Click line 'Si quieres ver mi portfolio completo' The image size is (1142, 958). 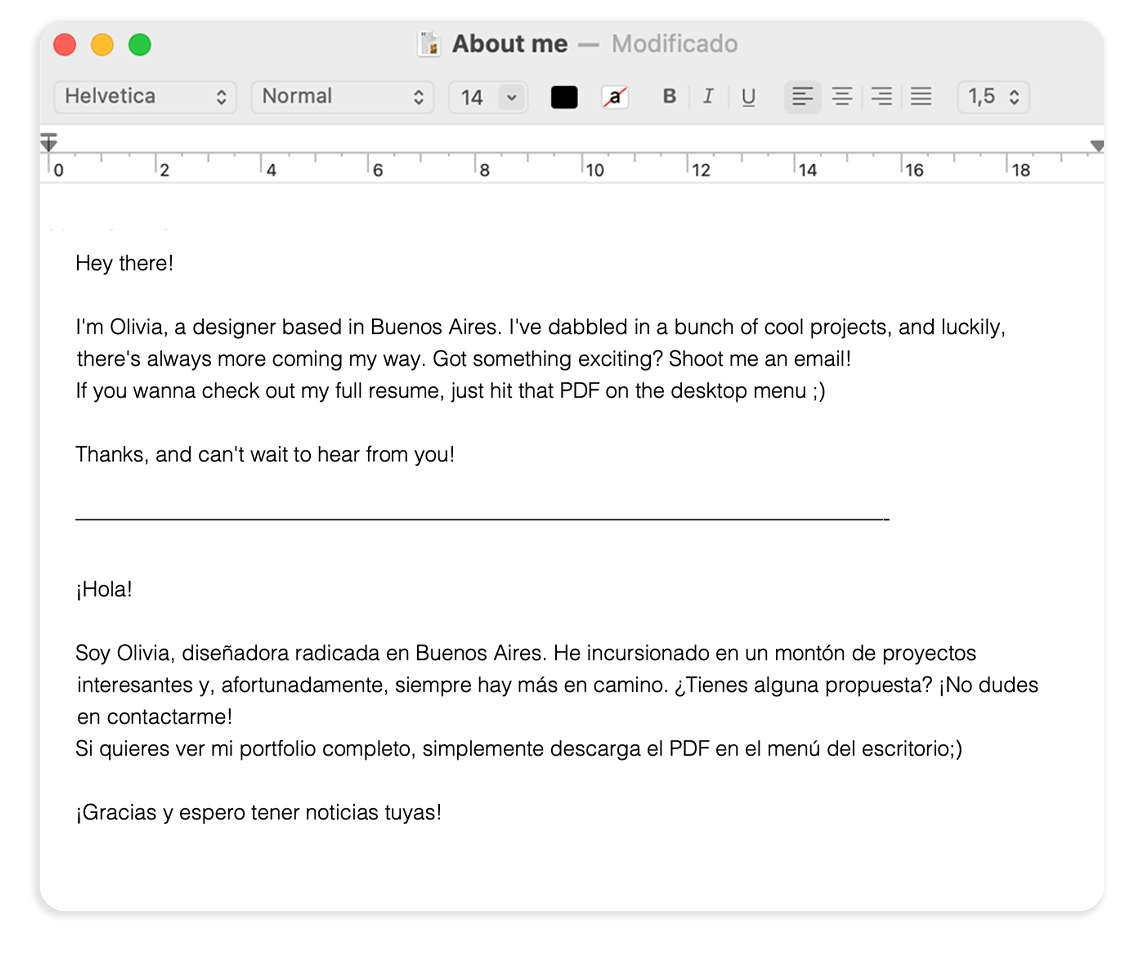[519, 749]
